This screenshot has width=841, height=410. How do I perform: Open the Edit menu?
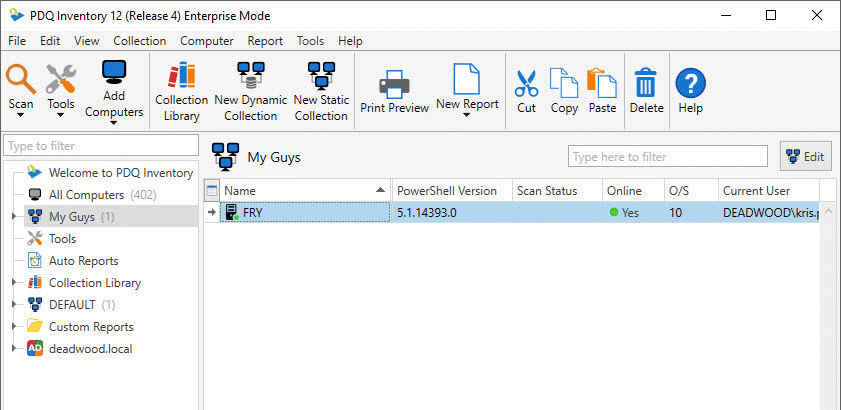pos(50,41)
